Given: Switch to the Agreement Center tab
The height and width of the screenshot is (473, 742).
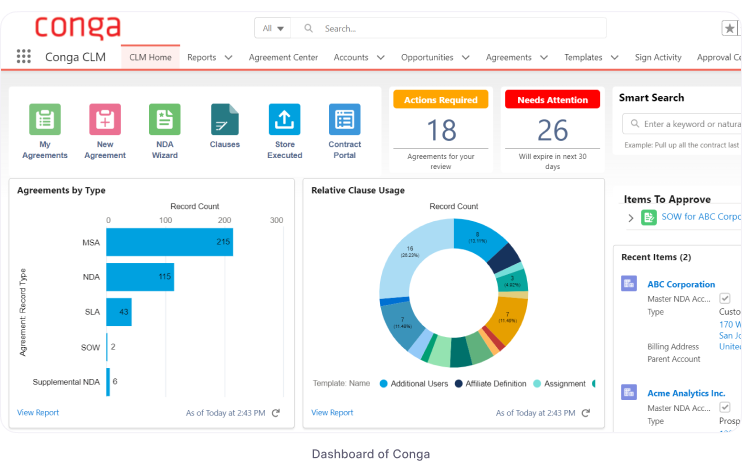Looking at the screenshot, I should point(283,58).
